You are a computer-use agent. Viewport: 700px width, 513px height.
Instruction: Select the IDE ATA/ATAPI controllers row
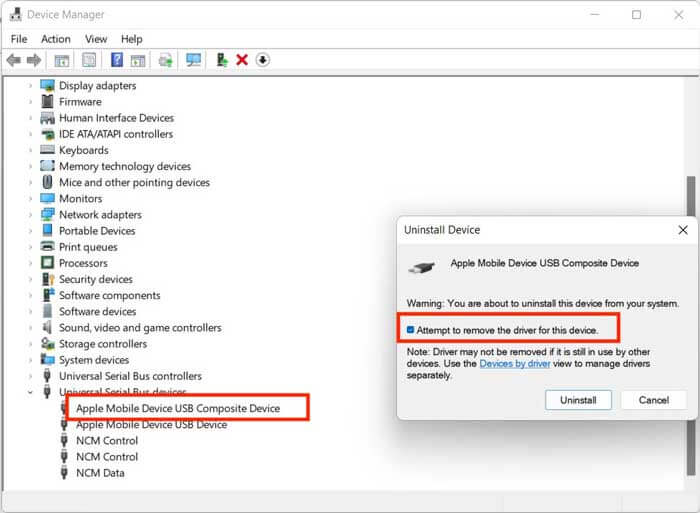pyautogui.click(x=116, y=134)
